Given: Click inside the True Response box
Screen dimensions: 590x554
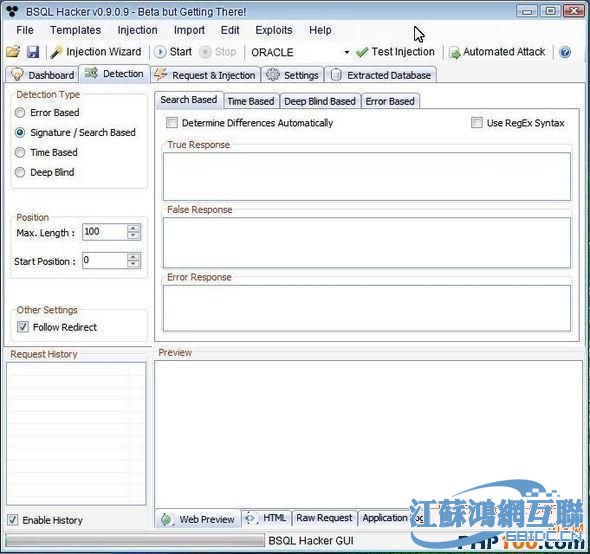Looking at the screenshot, I should (366, 177).
